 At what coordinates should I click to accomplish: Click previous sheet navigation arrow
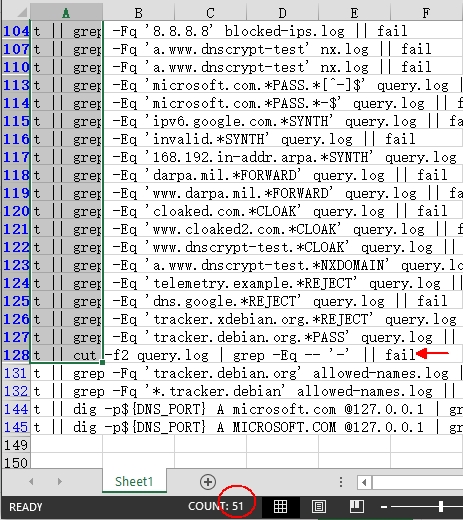(31, 481)
